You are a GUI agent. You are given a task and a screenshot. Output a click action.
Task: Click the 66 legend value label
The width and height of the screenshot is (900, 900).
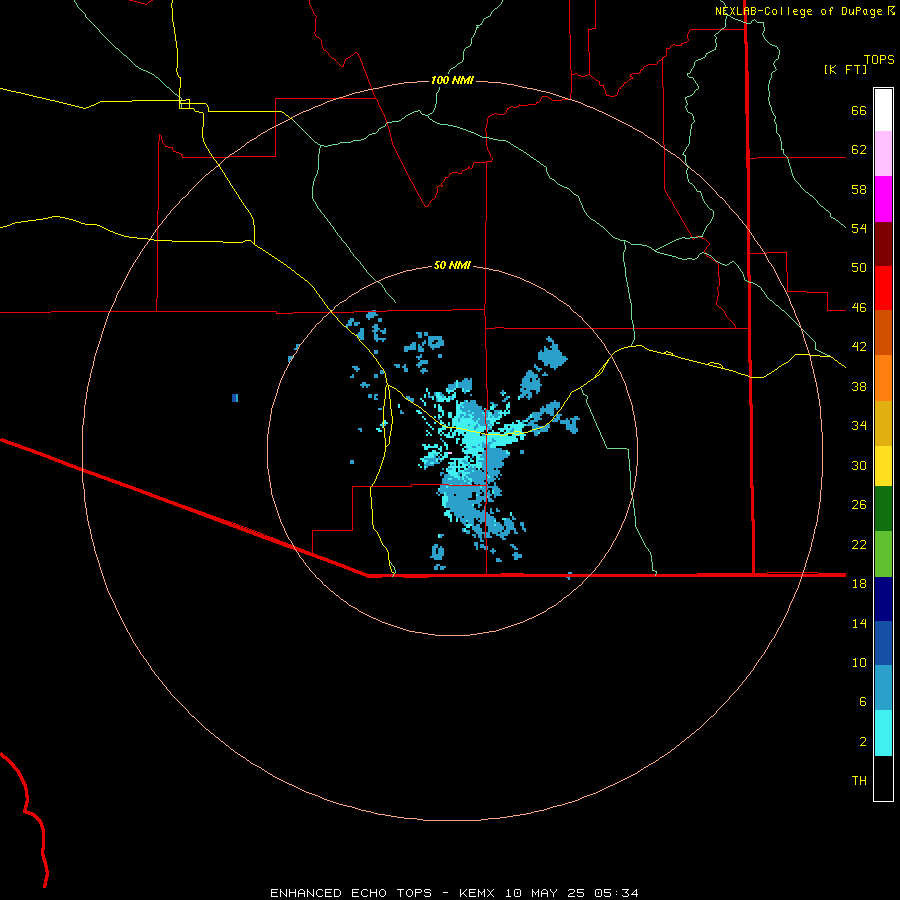coord(859,110)
